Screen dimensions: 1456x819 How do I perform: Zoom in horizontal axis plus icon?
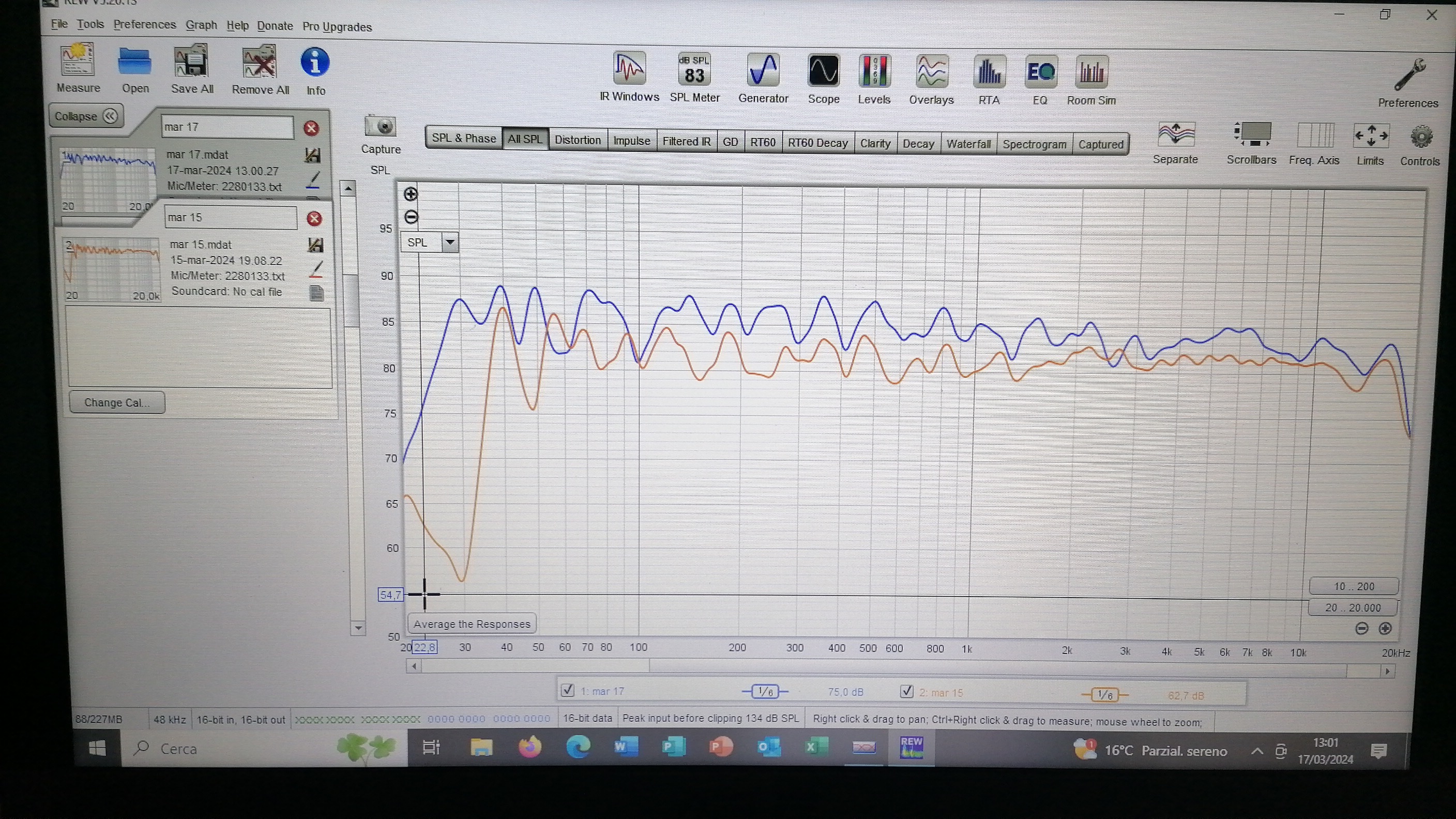click(1385, 629)
